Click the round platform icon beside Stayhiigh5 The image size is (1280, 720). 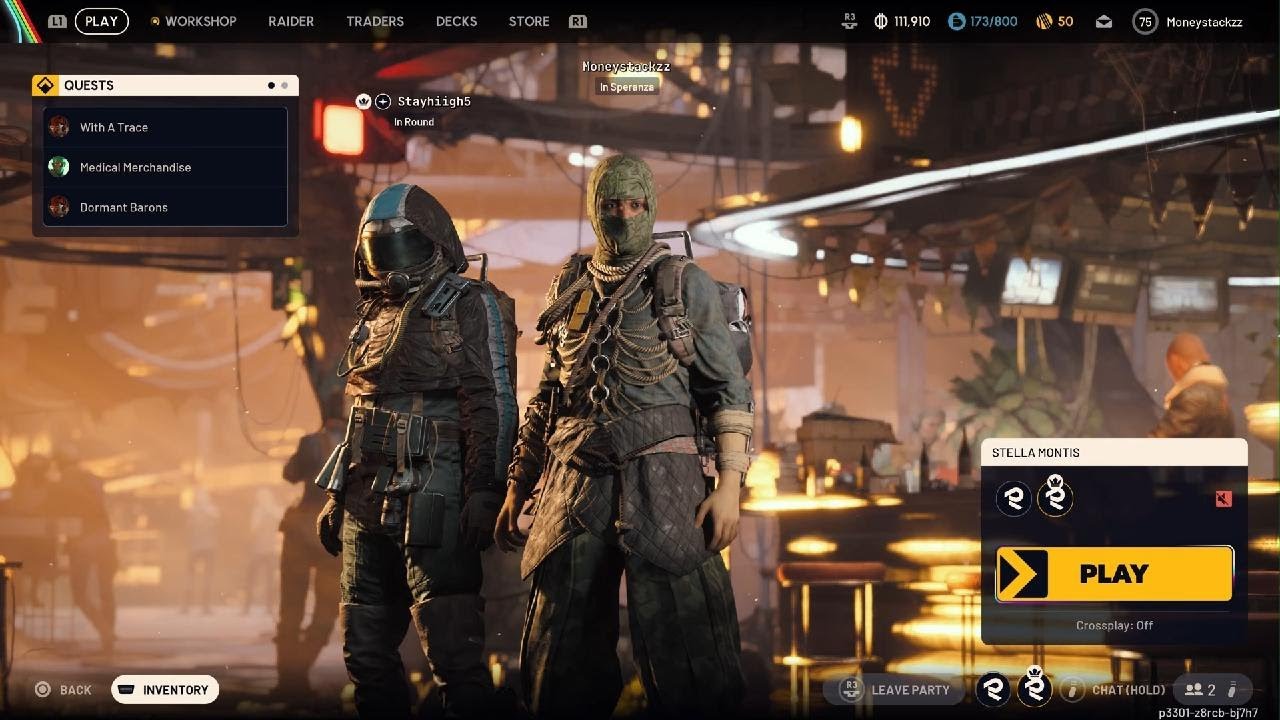pyautogui.click(x=382, y=101)
